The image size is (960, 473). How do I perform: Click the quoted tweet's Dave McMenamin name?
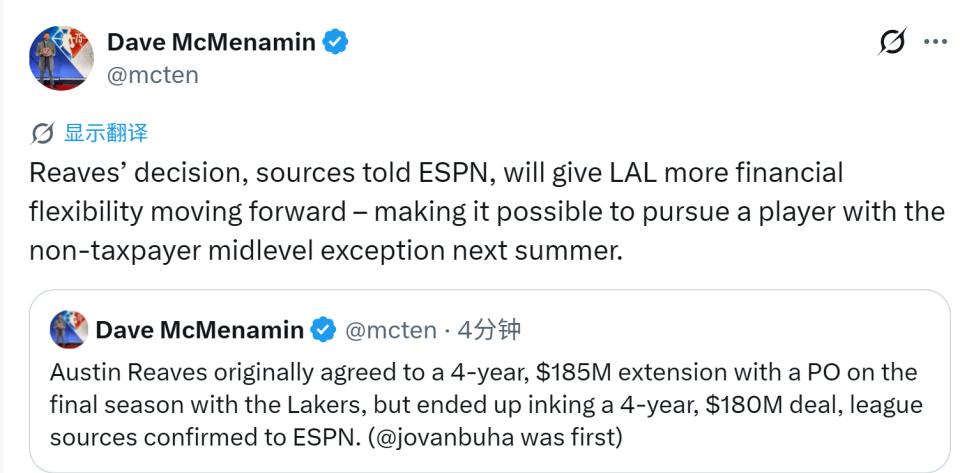(x=200, y=330)
